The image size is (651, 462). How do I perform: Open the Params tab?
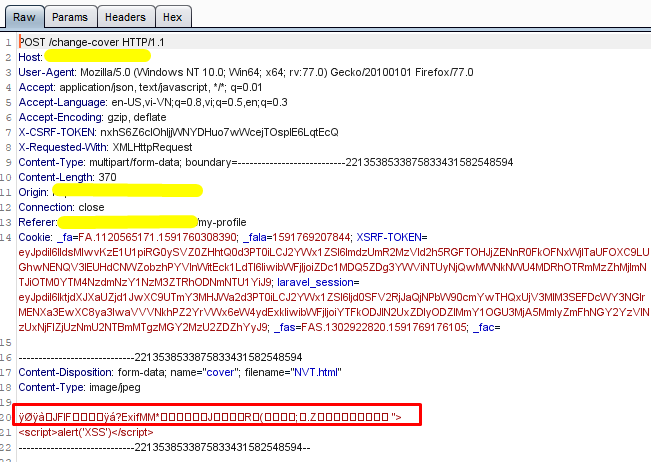tap(70, 17)
